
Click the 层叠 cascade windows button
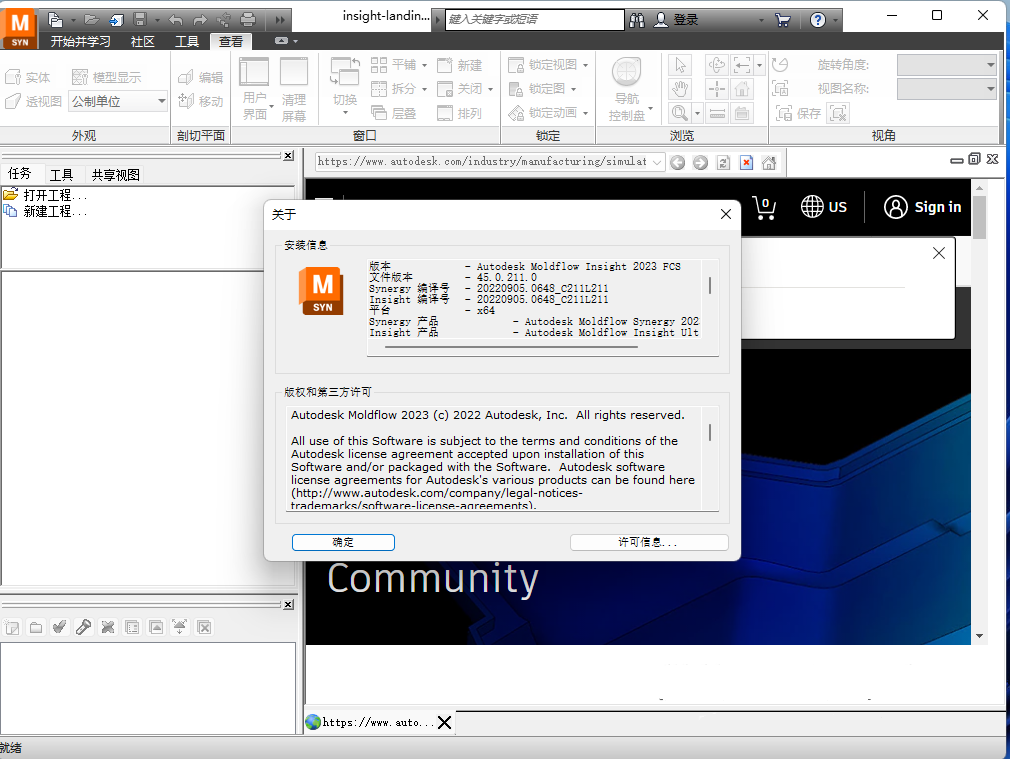click(x=394, y=113)
